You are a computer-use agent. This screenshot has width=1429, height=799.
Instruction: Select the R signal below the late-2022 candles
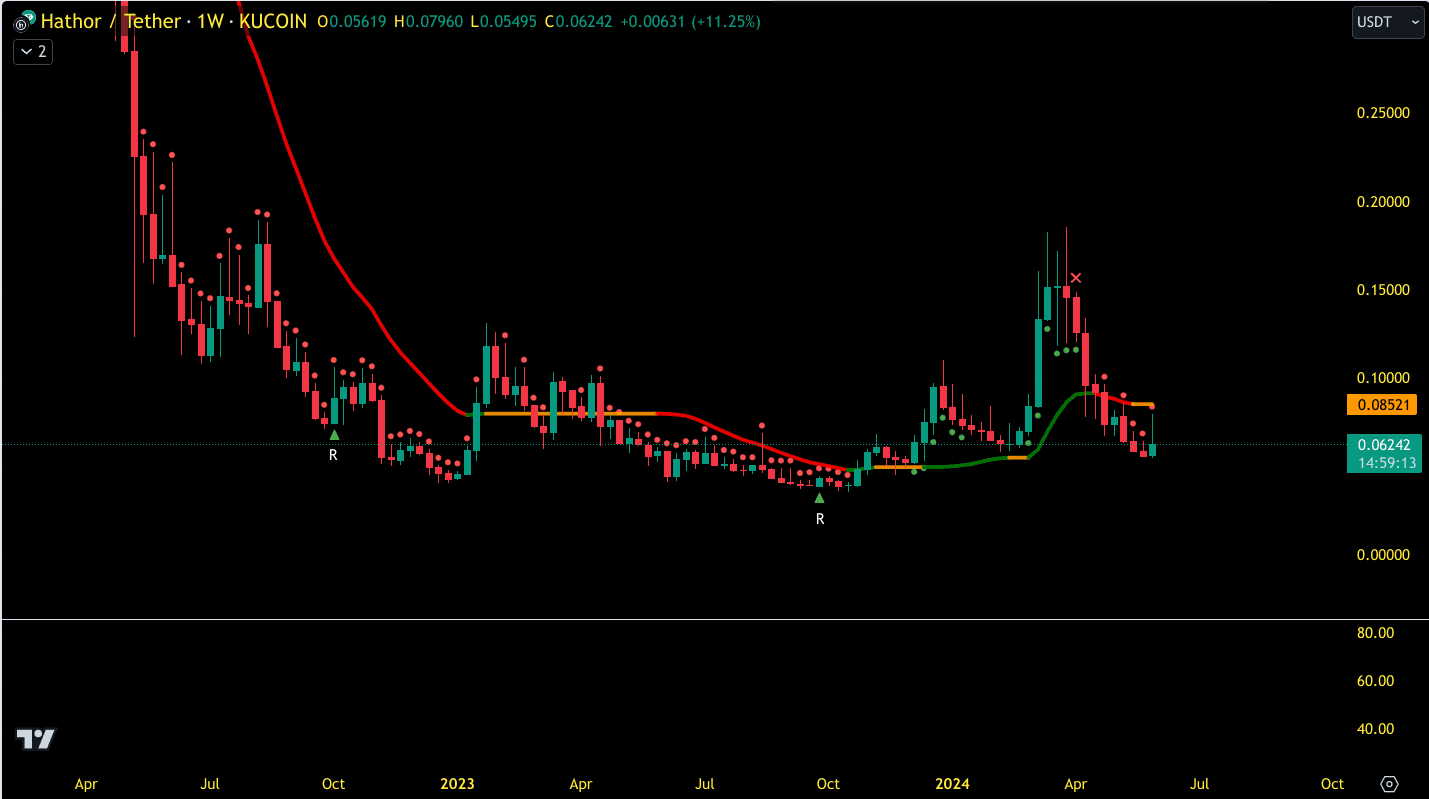(x=334, y=455)
